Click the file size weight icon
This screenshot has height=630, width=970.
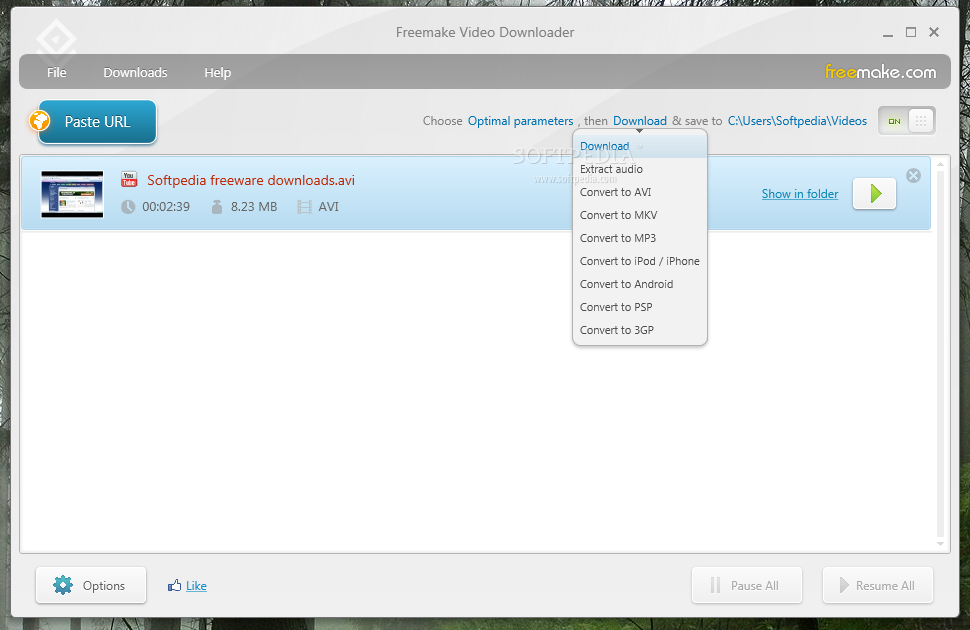tap(217, 207)
